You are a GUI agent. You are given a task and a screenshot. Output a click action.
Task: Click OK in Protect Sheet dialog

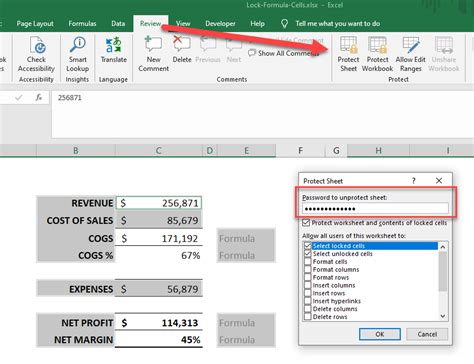380,334
